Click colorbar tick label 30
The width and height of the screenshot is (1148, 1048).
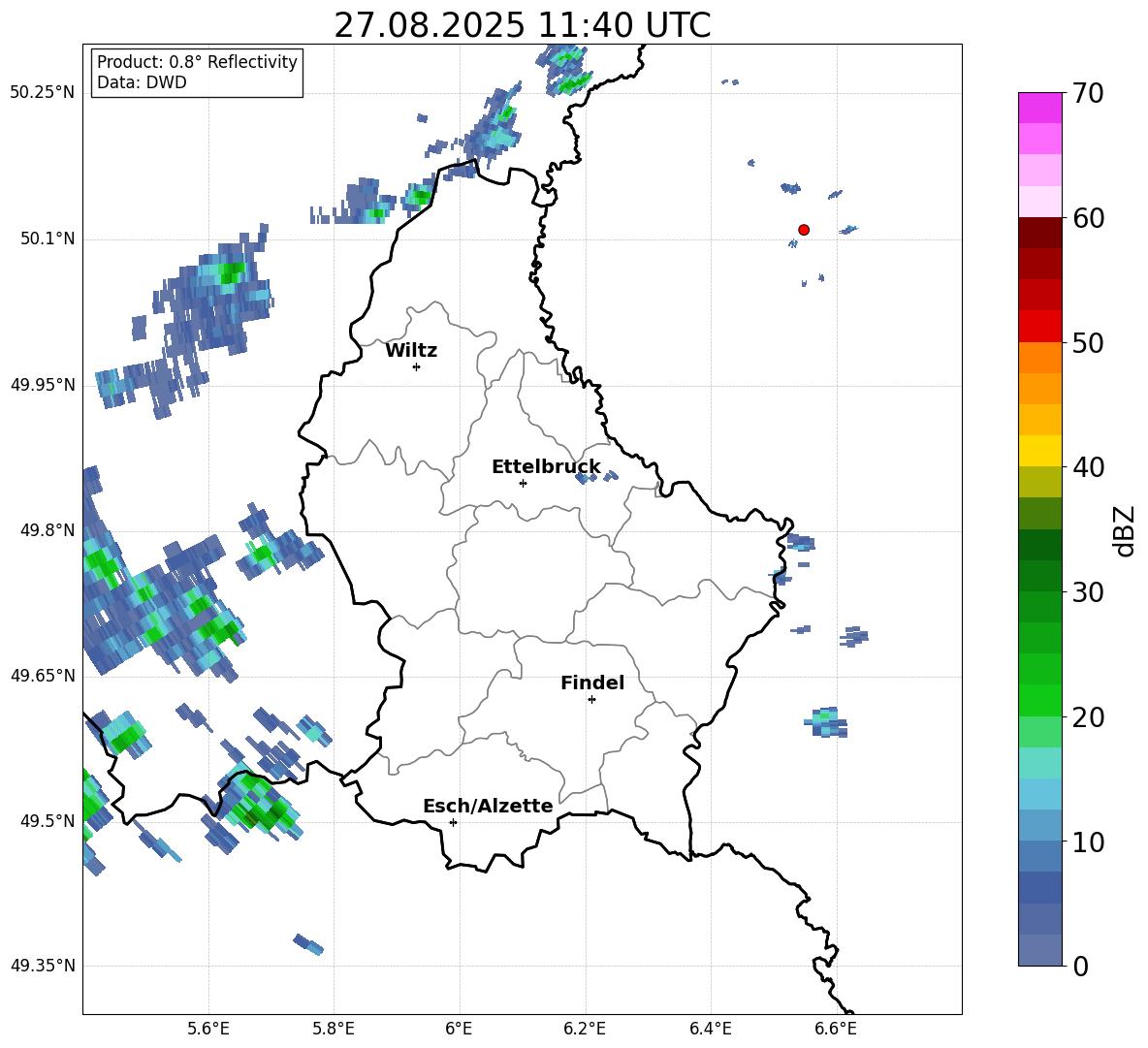pyautogui.click(x=1088, y=592)
